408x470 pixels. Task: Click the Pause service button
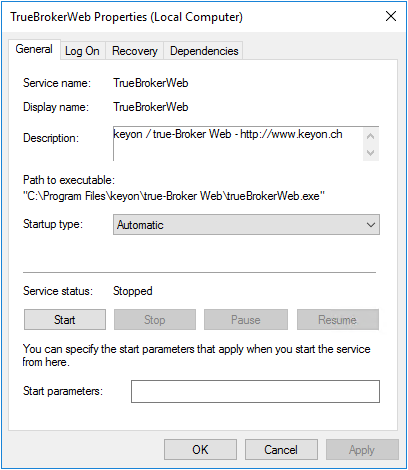pyautogui.click(x=246, y=320)
